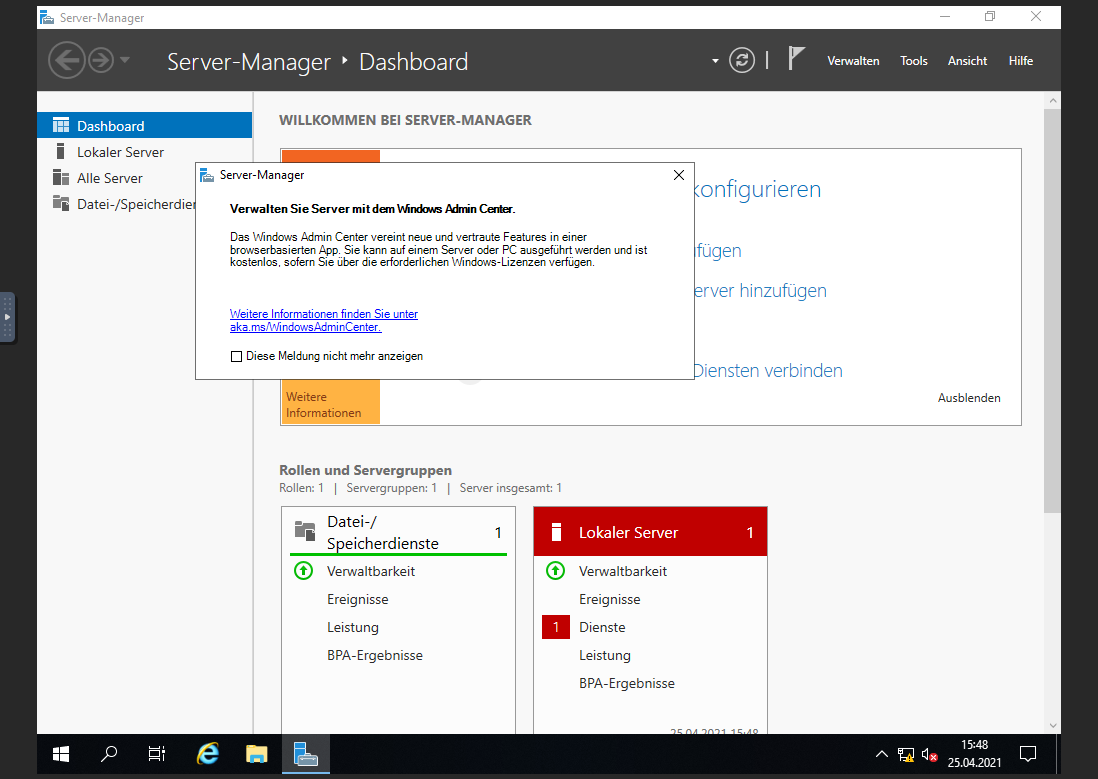
Task: Open File Explorer from the taskbar
Action: pyautogui.click(x=256, y=754)
